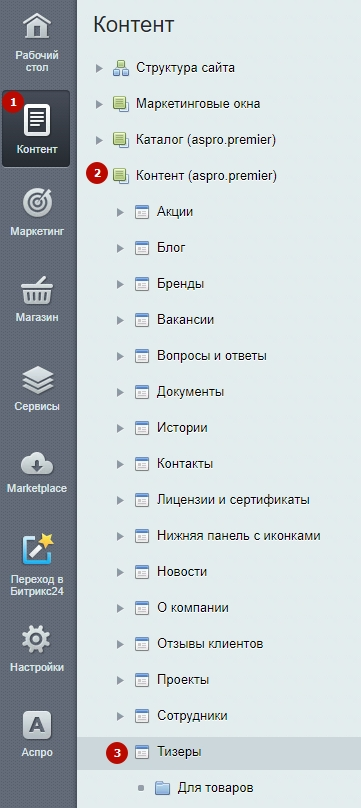Open the Аспро section icon
This screenshot has width=361, height=808.
(37, 726)
